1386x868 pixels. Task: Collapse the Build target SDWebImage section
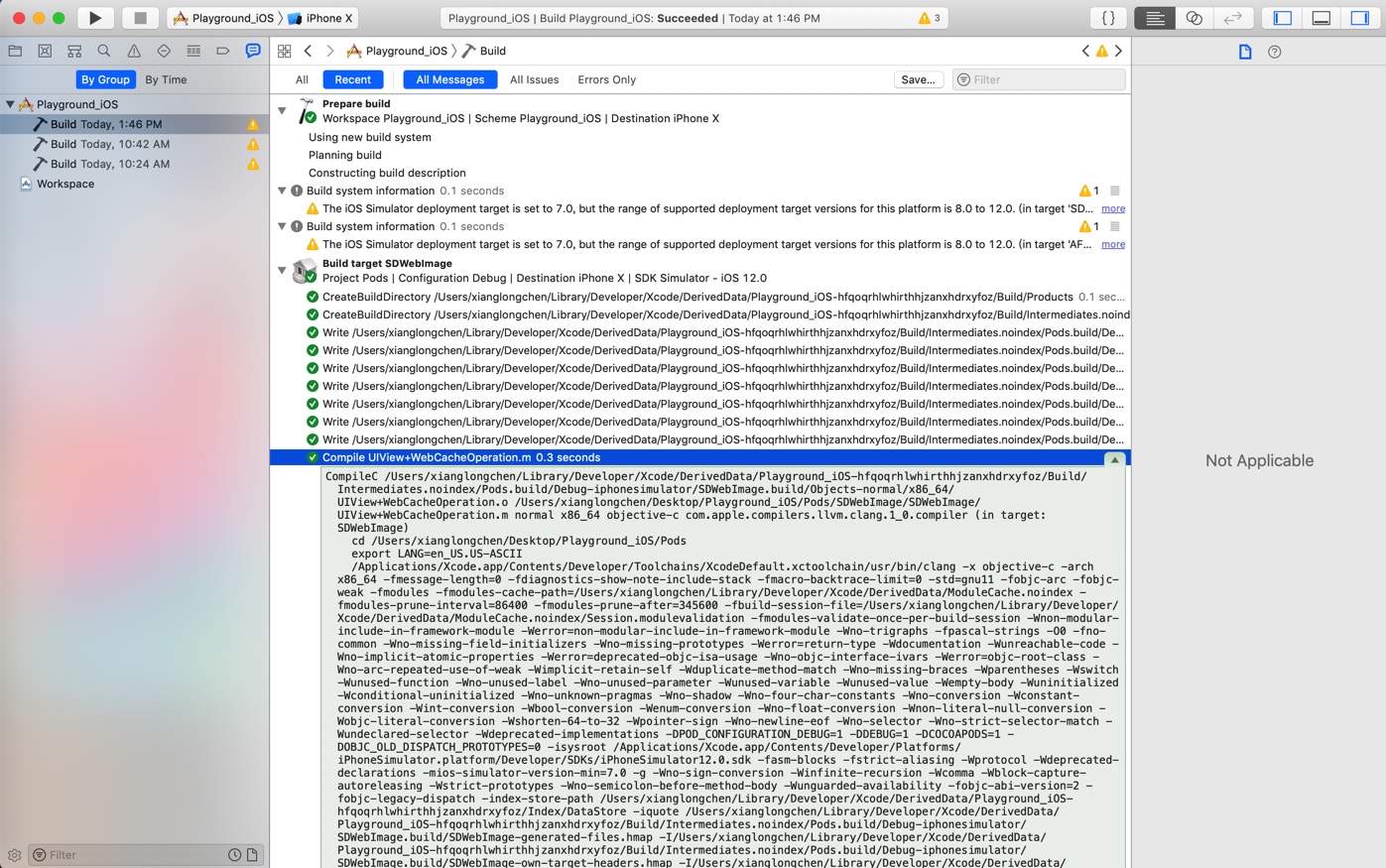pos(282,270)
